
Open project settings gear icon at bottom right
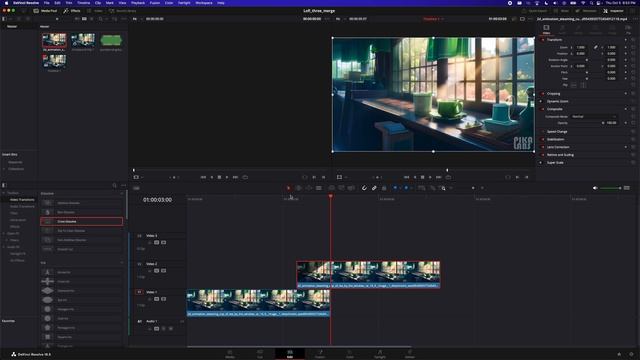point(631,354)
